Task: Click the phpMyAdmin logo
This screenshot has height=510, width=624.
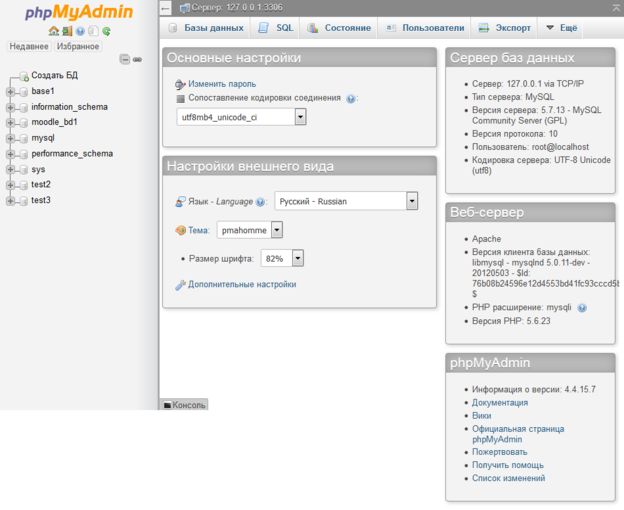Action: click(79, 12)
